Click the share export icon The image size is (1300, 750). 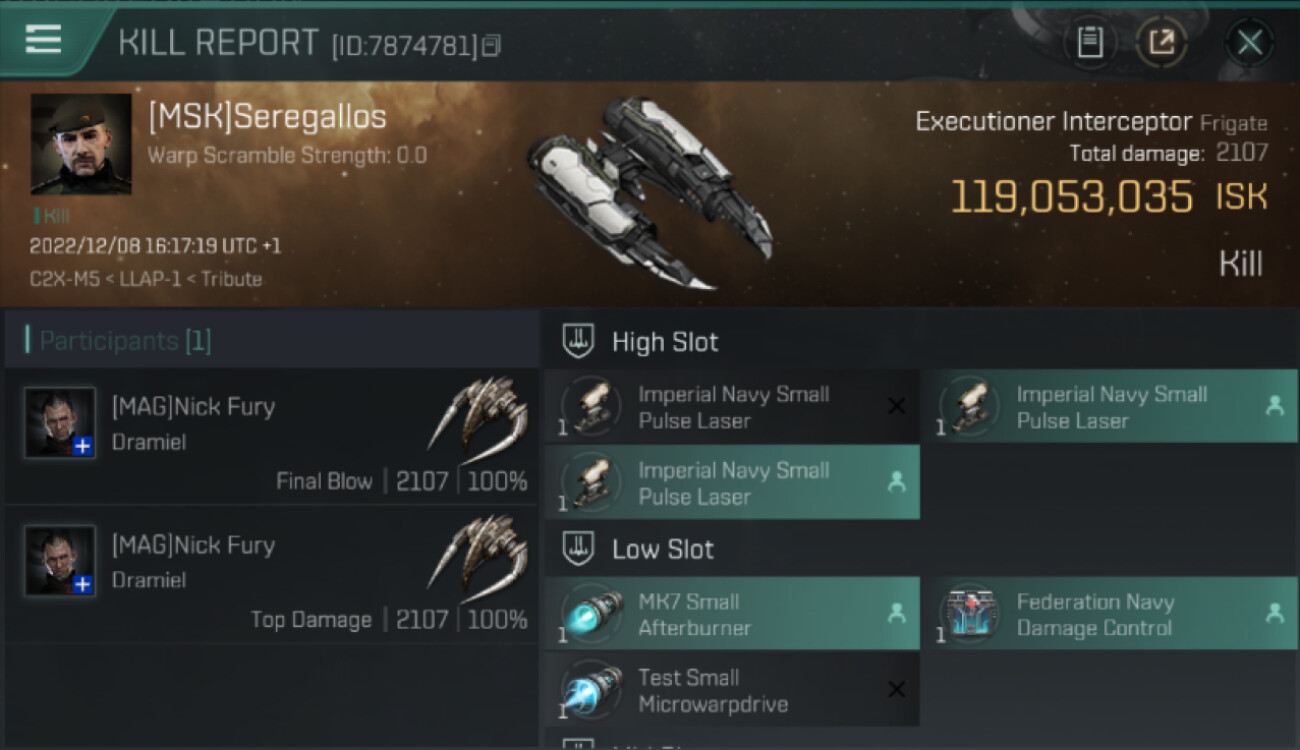pyautogui.click(x=1161, y=42)
